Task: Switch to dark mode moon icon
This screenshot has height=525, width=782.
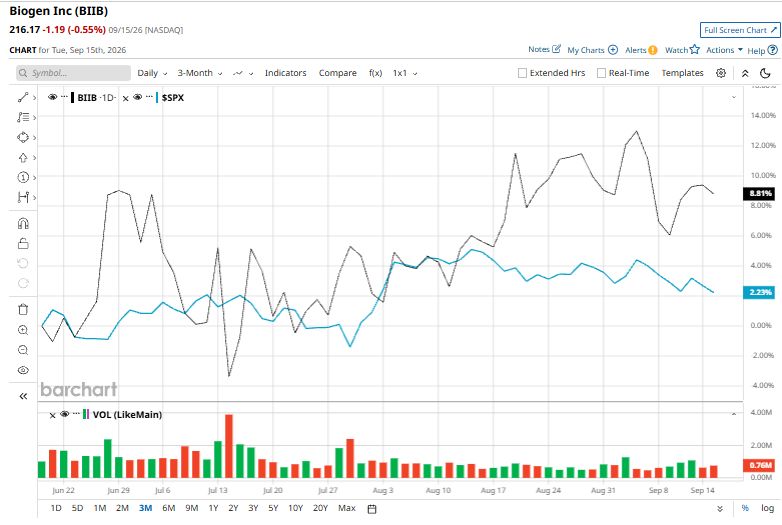Action: point(765,73)
